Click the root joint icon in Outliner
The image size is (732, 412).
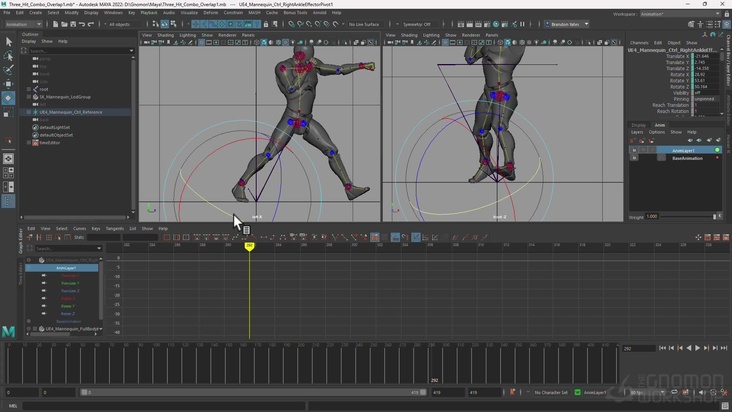34,89
